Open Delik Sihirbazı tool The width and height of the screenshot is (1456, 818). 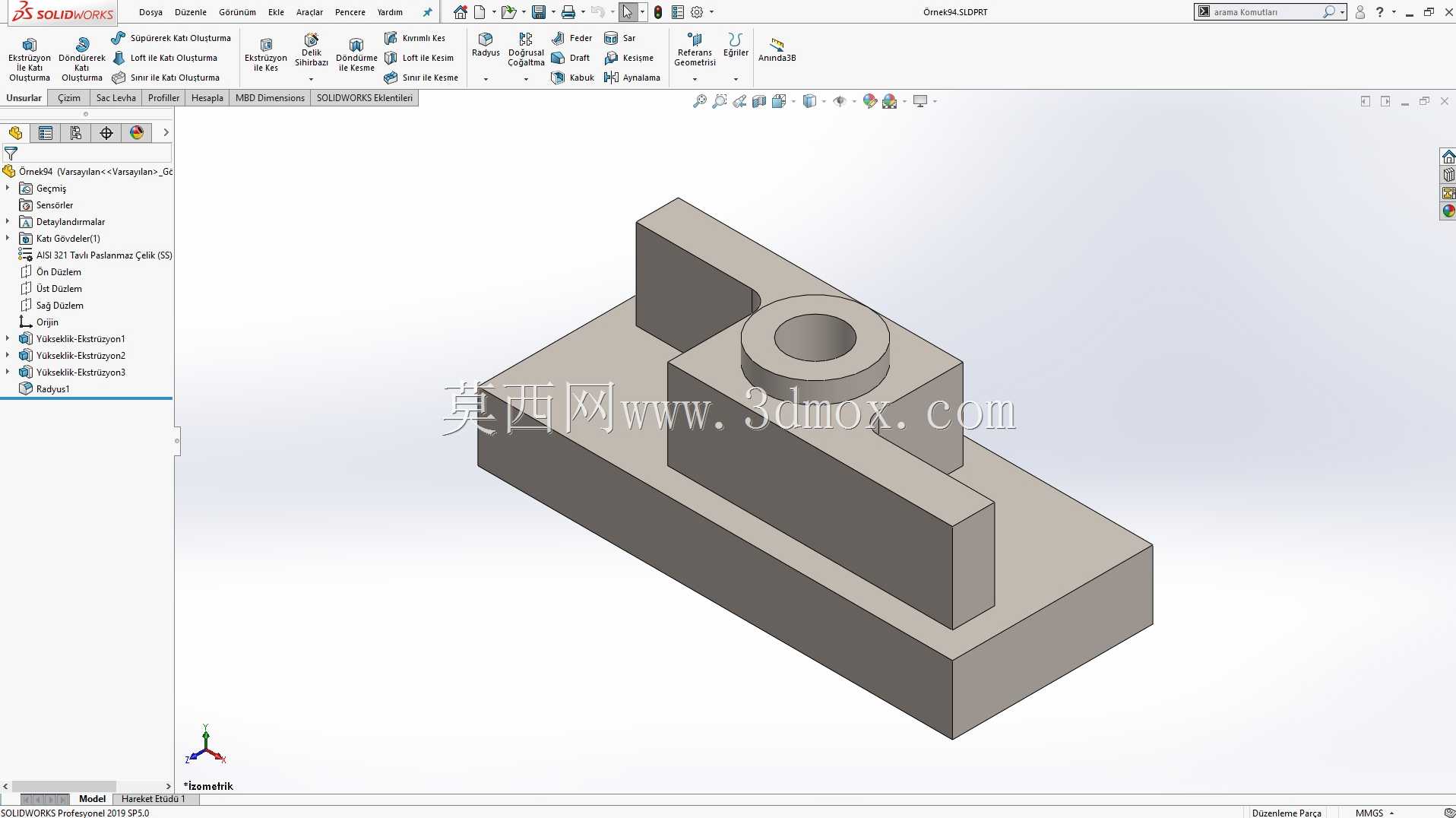[x=312, y=49]
